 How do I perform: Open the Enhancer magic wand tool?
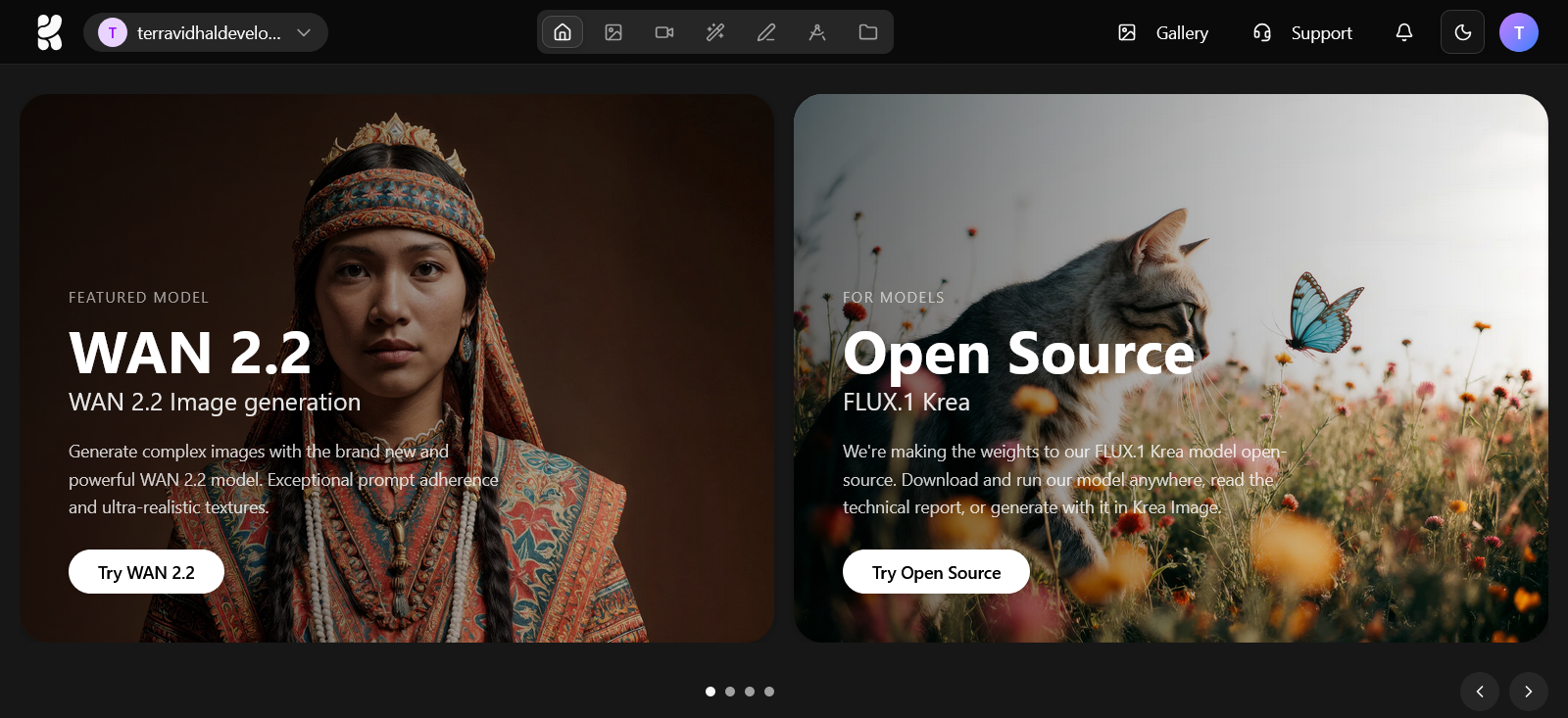[x=715, y=32]
